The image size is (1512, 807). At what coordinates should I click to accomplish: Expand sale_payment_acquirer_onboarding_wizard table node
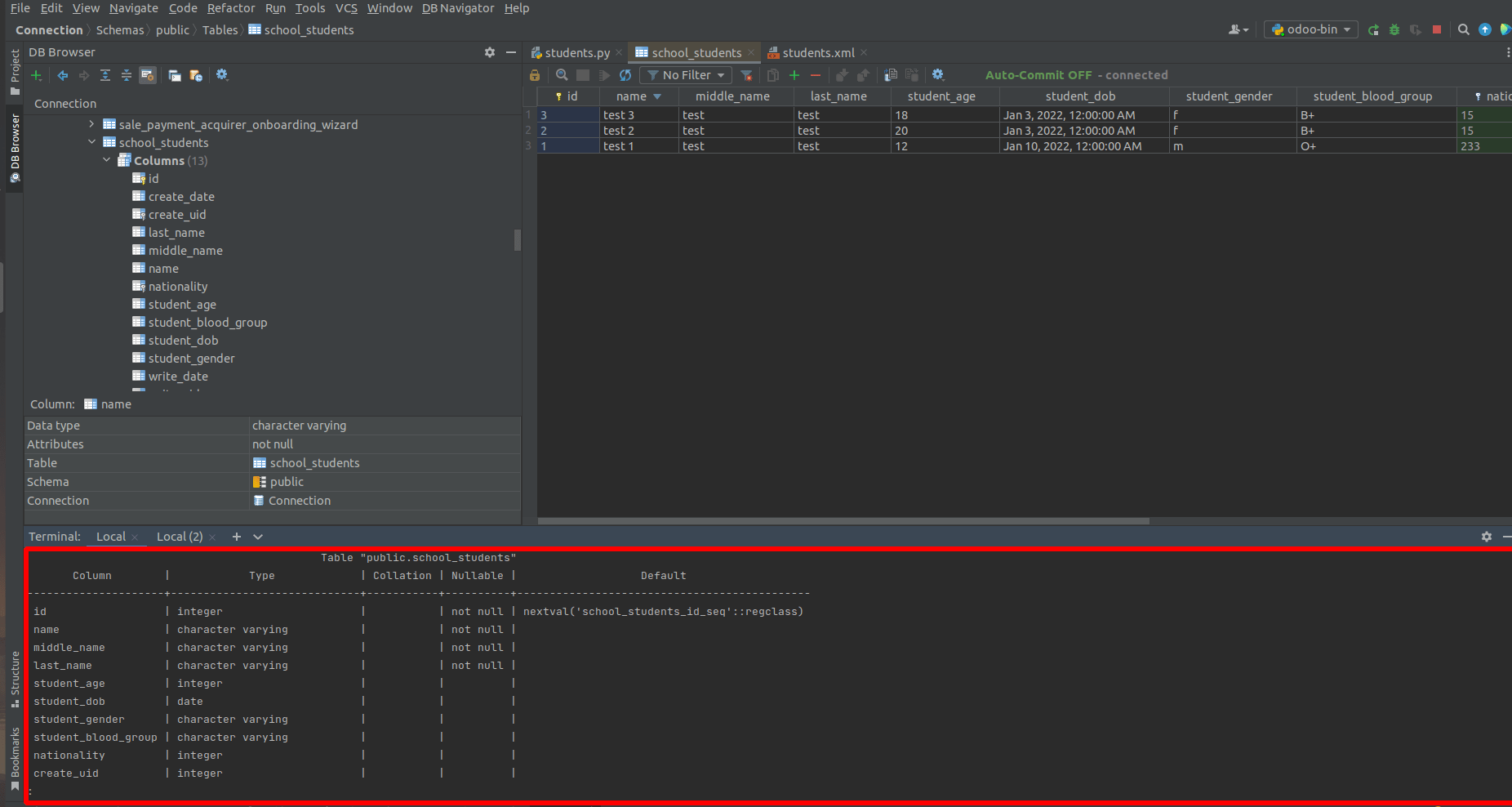tap(92, 124)
